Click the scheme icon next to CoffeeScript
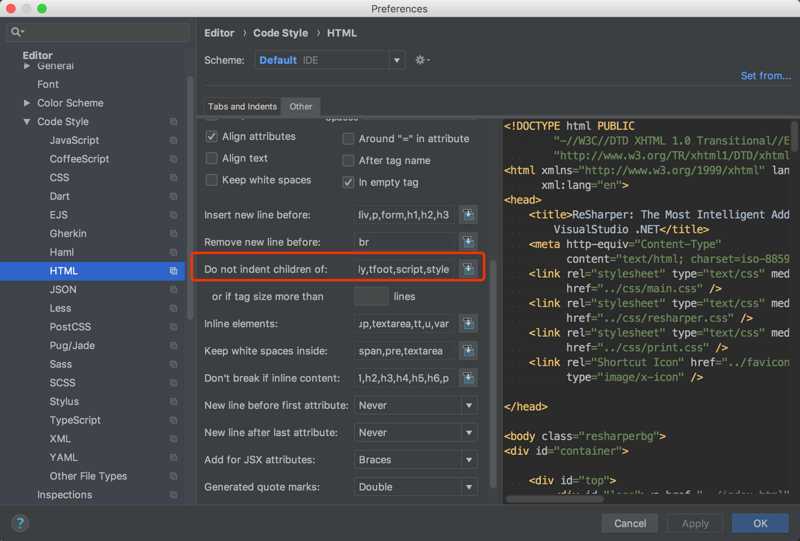This screenshot has height=541, width=800. pos(173,159)
